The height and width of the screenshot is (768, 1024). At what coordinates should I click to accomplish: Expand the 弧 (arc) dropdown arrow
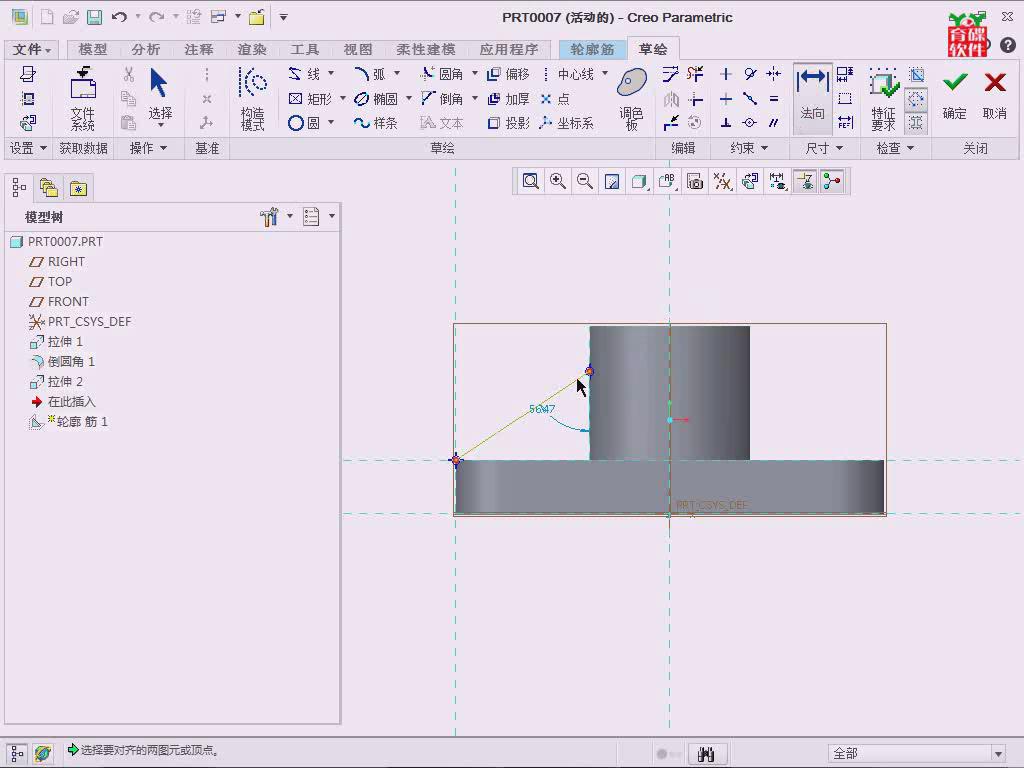[397, 73]
